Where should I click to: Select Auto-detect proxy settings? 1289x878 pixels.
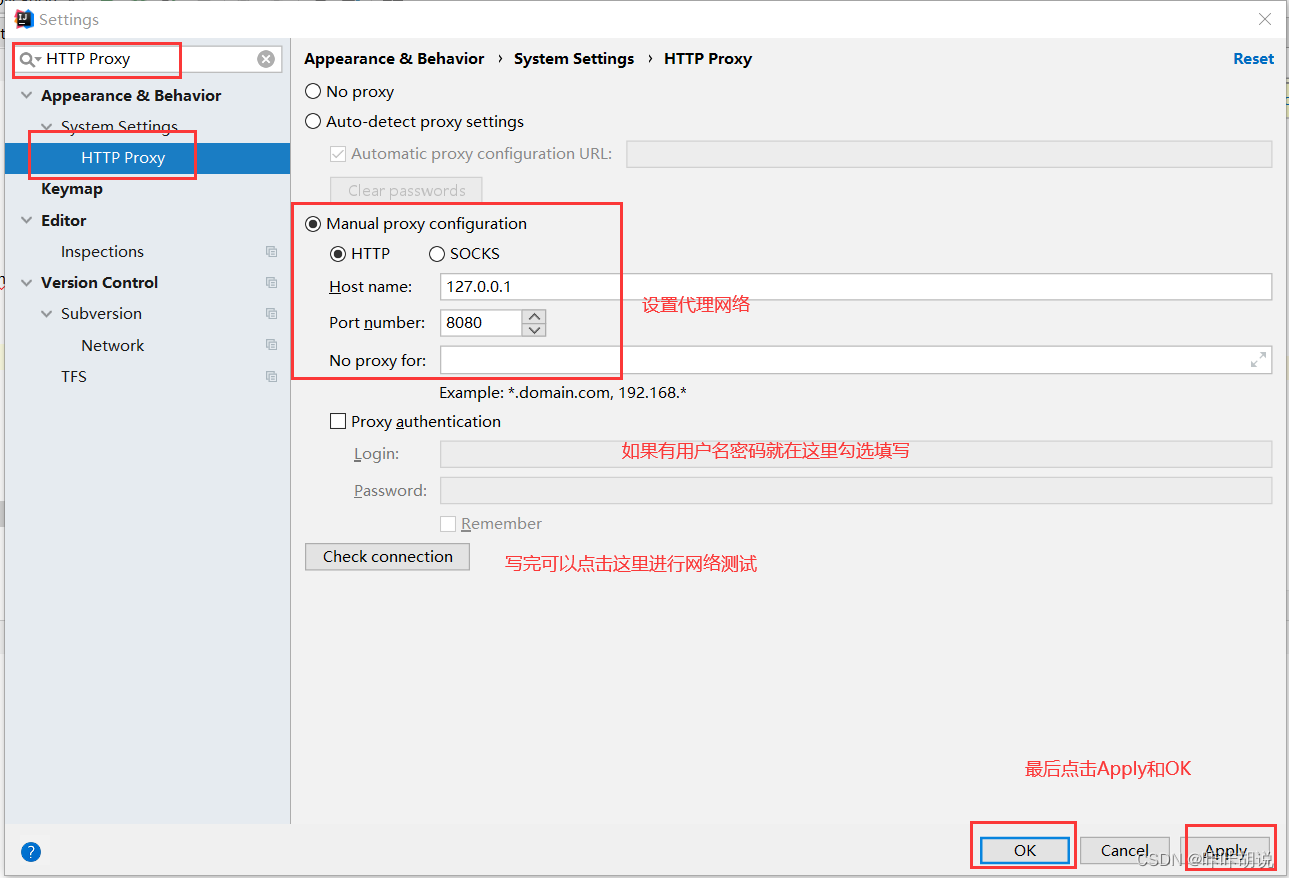313,121
